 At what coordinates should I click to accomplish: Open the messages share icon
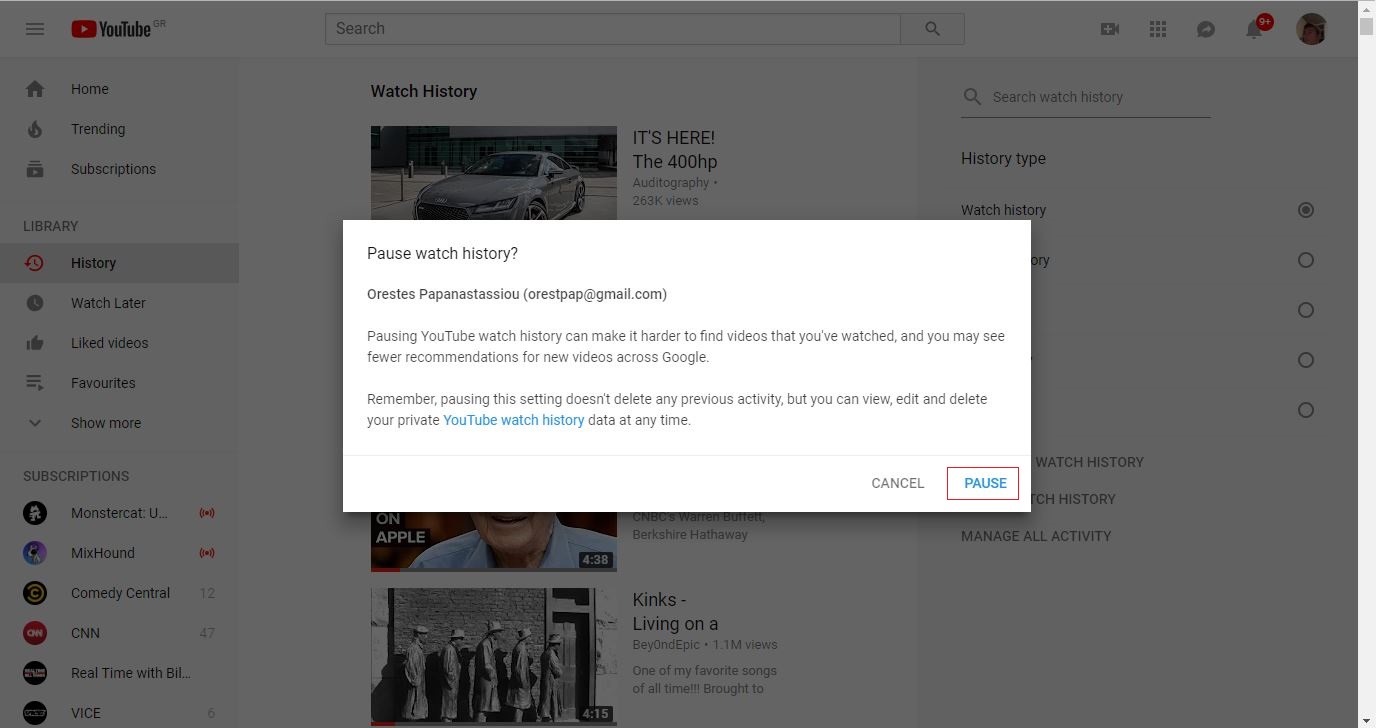[1206, 29]
